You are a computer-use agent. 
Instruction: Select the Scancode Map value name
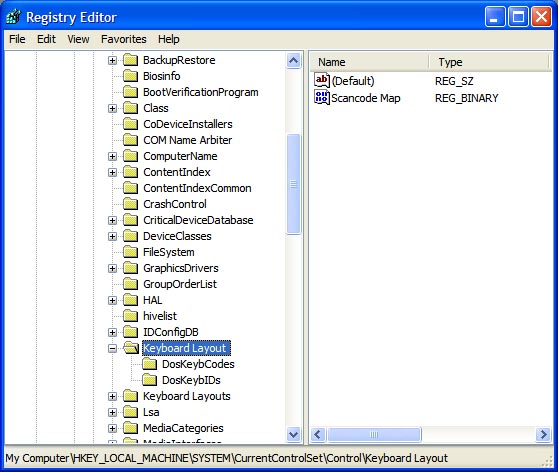coord(365,98)
